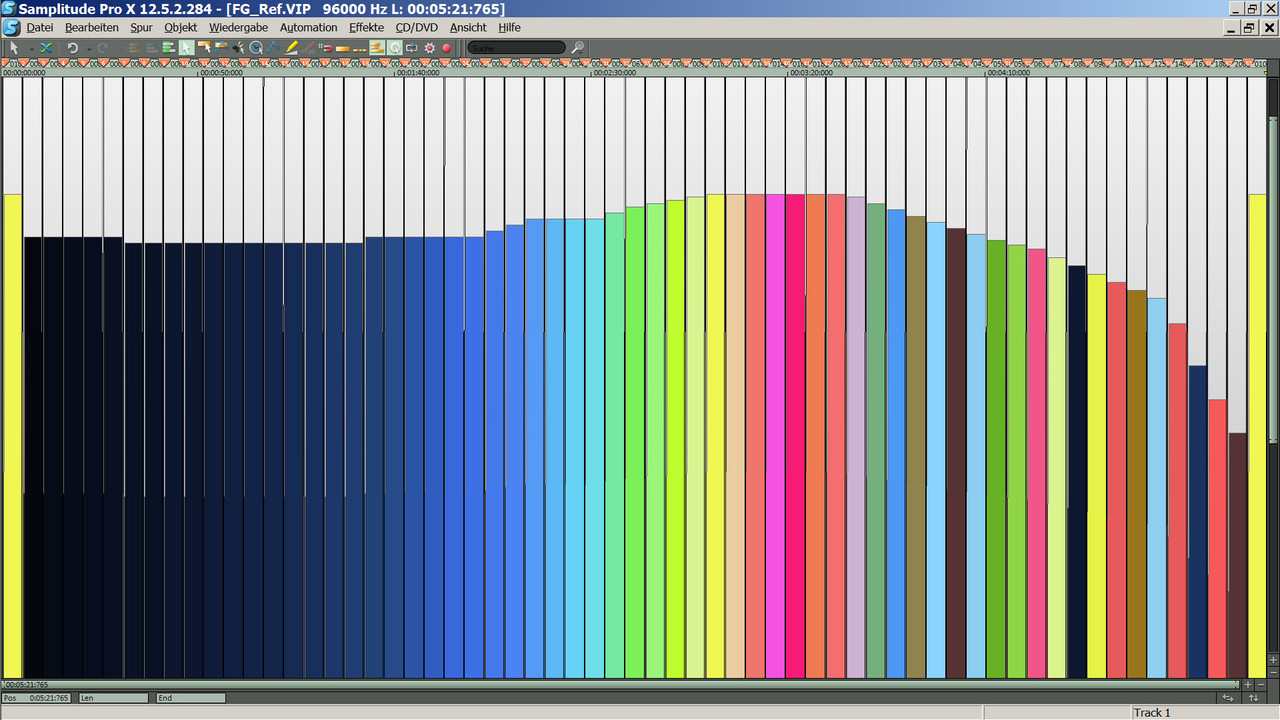Click the horizontal zoom-in plus button
The image size is (1280, 720).
pyautogui.click(x=1247, y=685)
